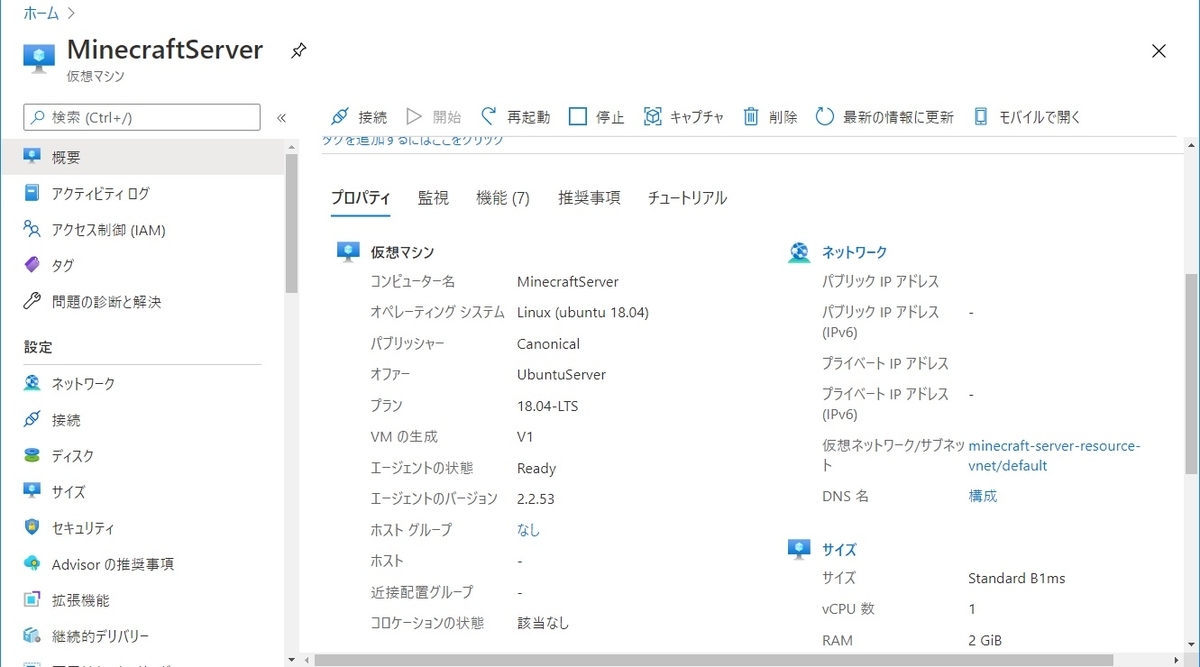Delete the VM using the trash icon
The height and width of the screenshot is (667, 1200).
[x=767, y=116]
